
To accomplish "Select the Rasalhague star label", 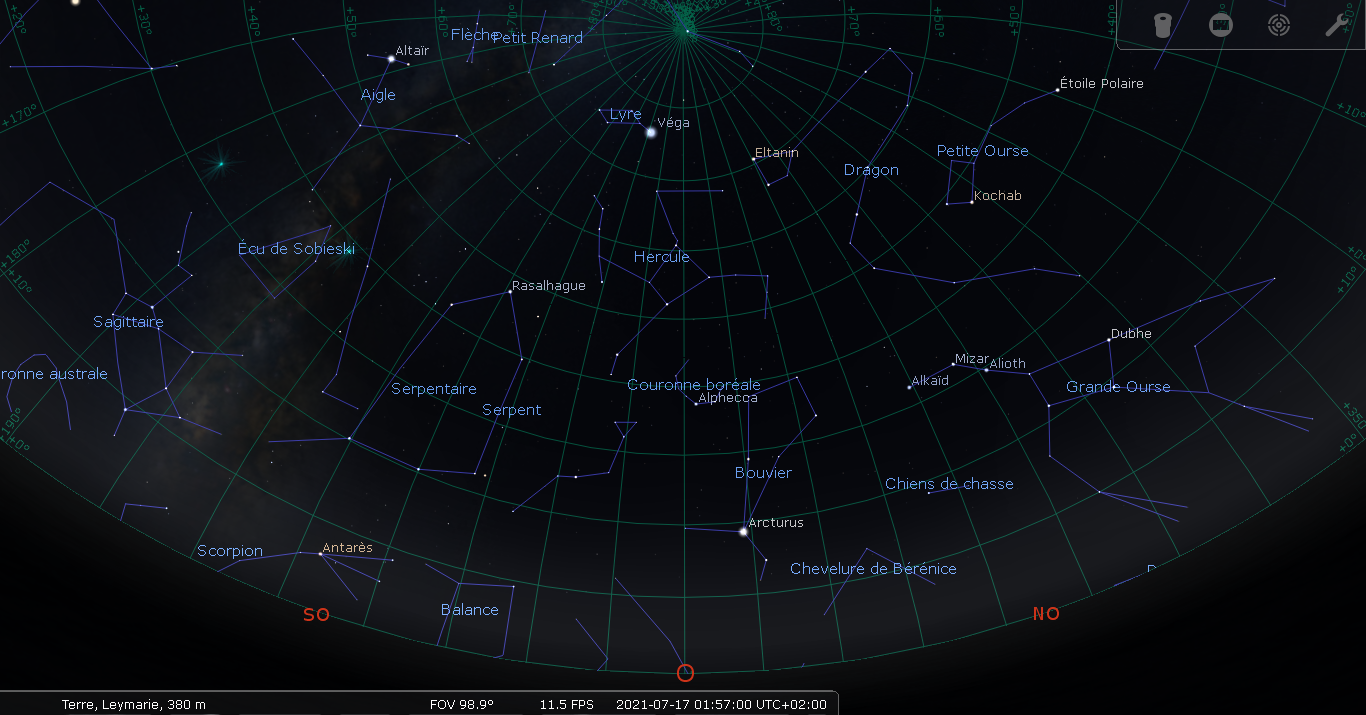I will [x=549, y=286].
